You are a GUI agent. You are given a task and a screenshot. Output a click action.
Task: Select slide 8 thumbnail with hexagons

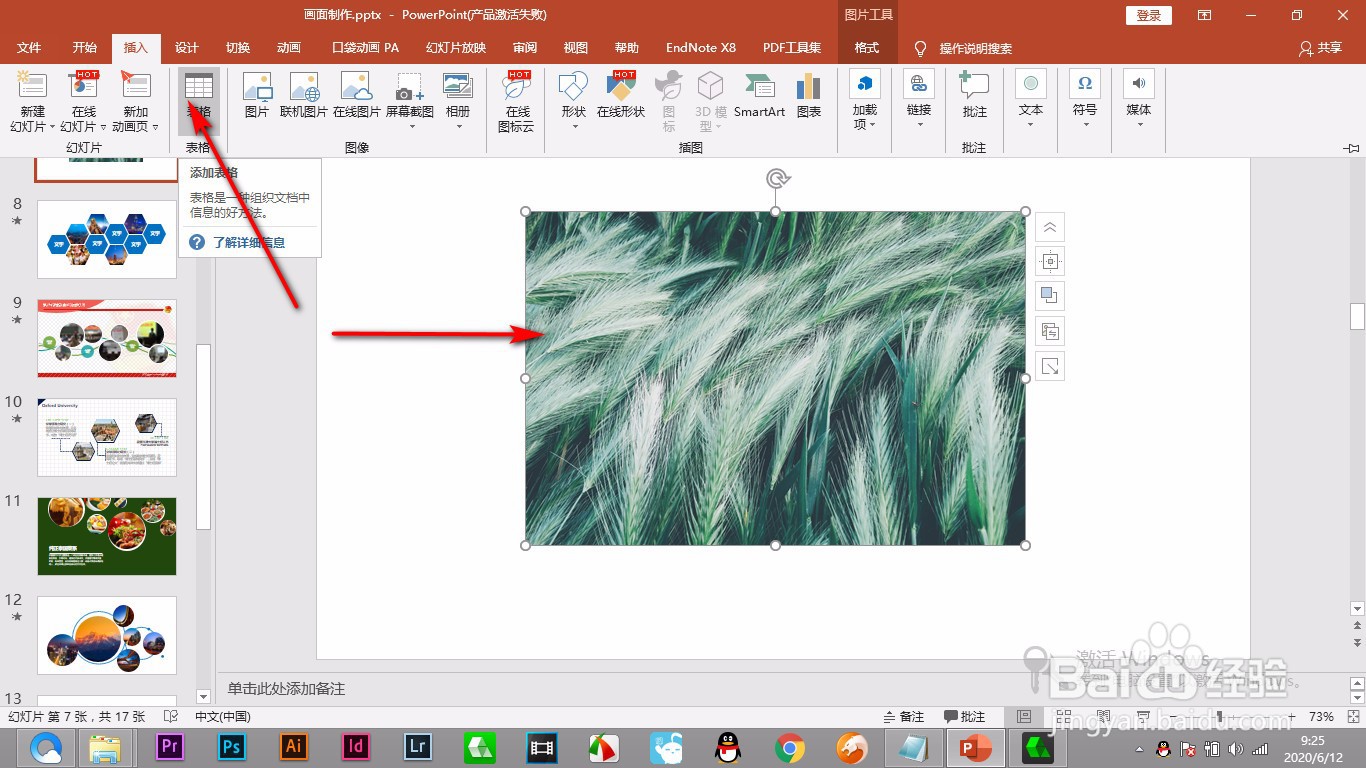click(107, 240)
